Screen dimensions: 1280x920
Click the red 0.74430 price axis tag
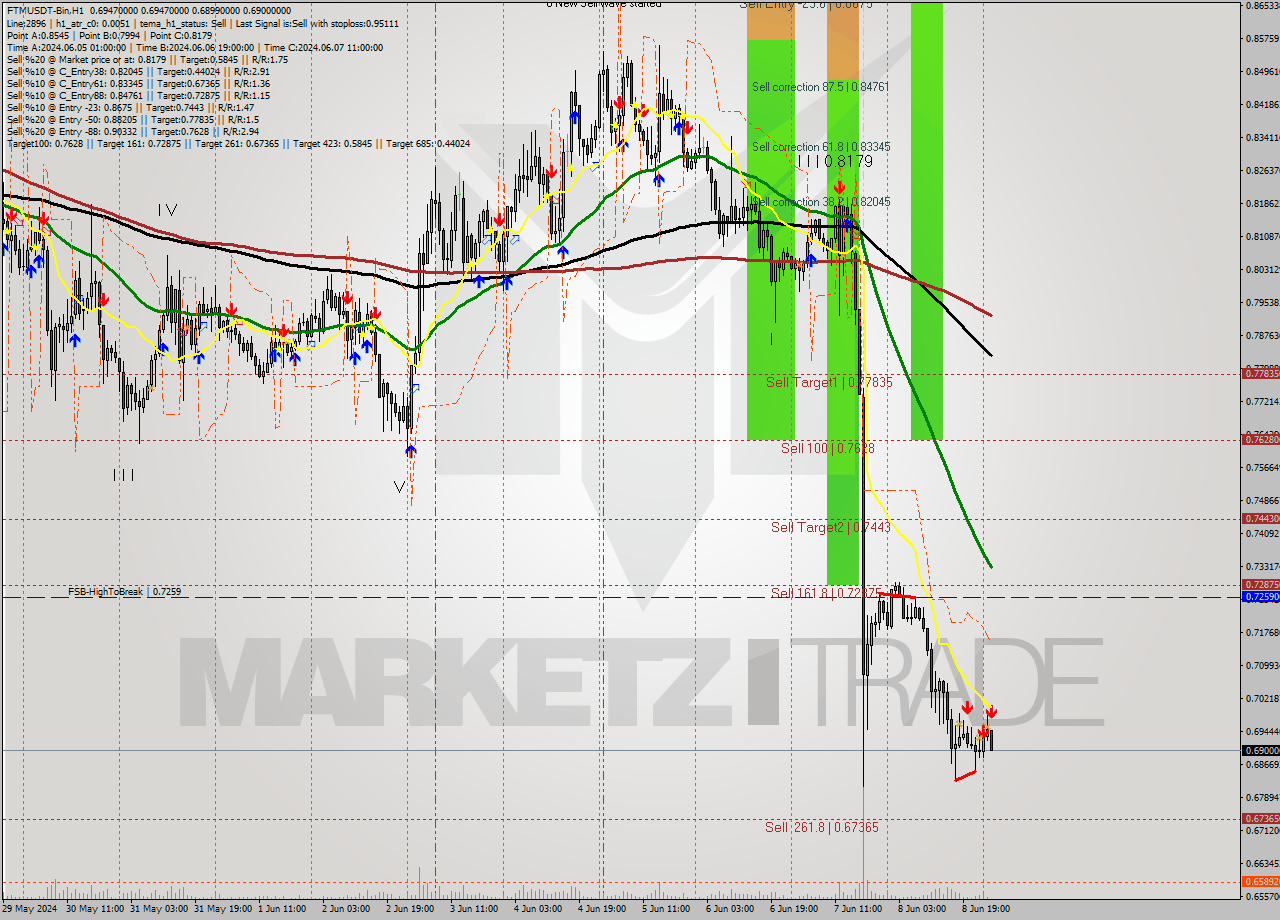(1260, 518)
